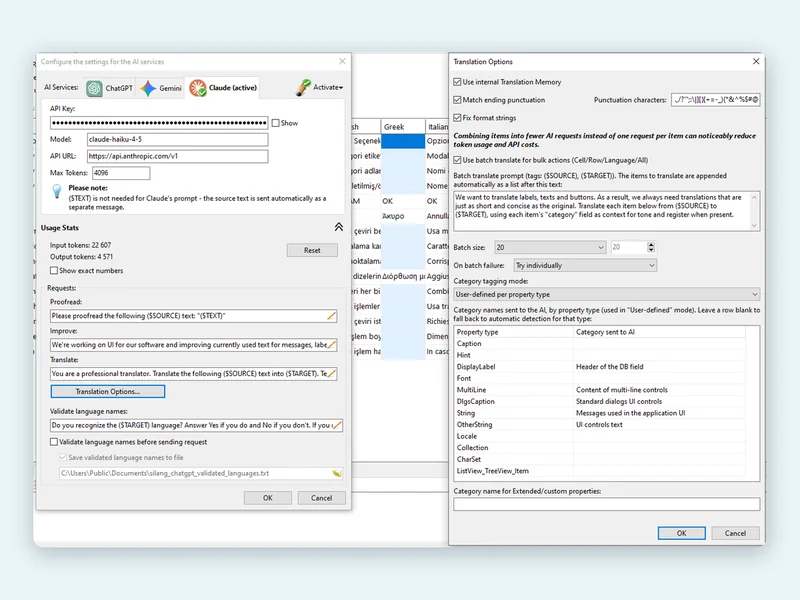The width and height of the screenshot is (800, 600).
Task: Open Translation Options button
Action: click(108, 391)
